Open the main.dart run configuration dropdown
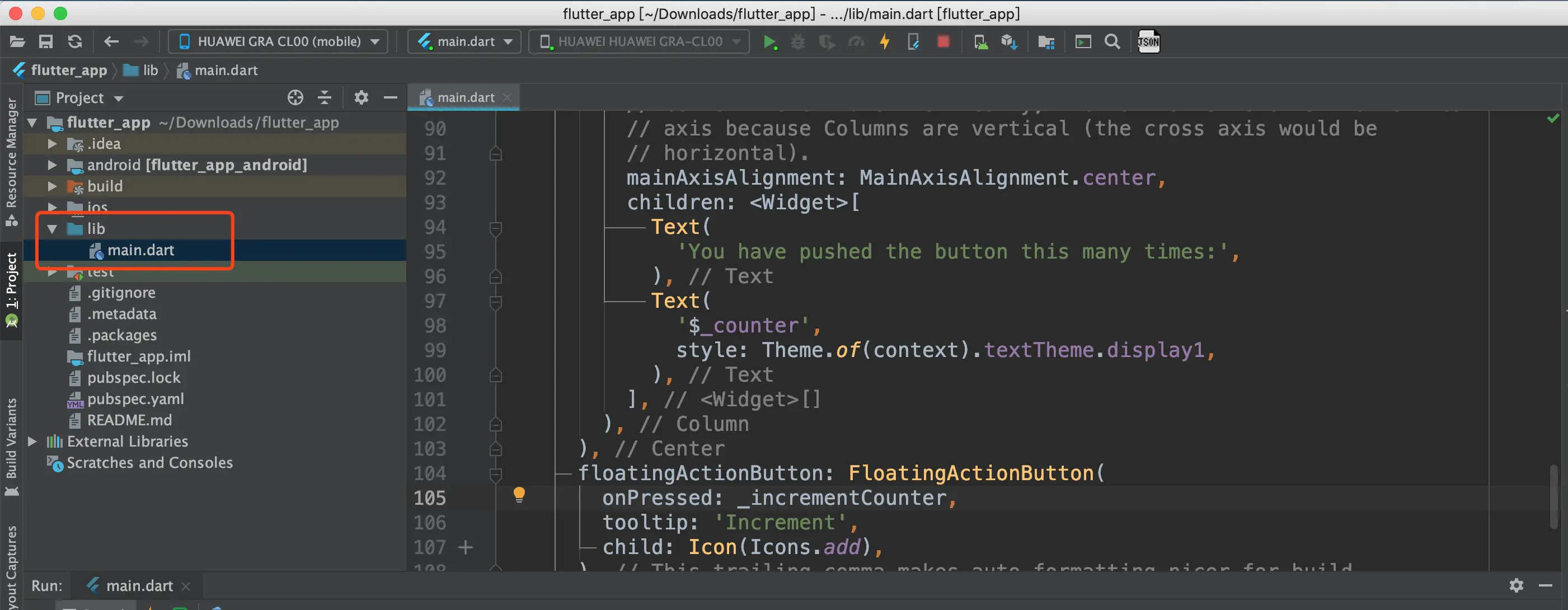 (x=464, y=42)
